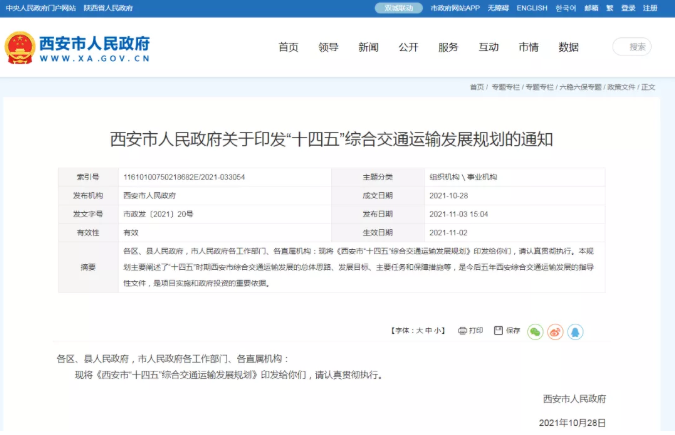Share the notice via Weibo icon
Viewport: 675px width, 435px height.
coord(555,331)
